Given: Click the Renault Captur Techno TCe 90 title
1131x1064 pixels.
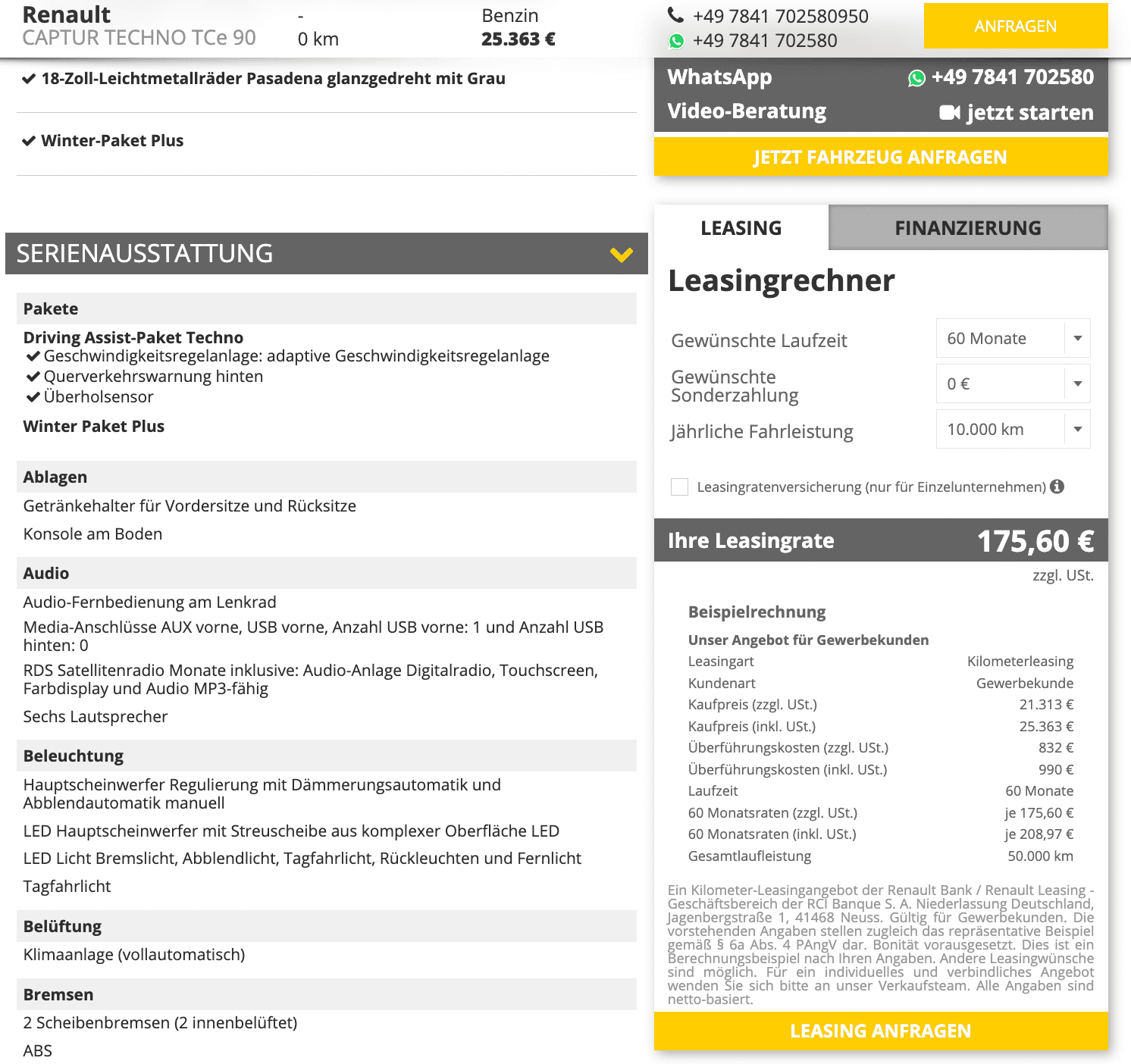Looking at the screenshot, I should 139,26.
